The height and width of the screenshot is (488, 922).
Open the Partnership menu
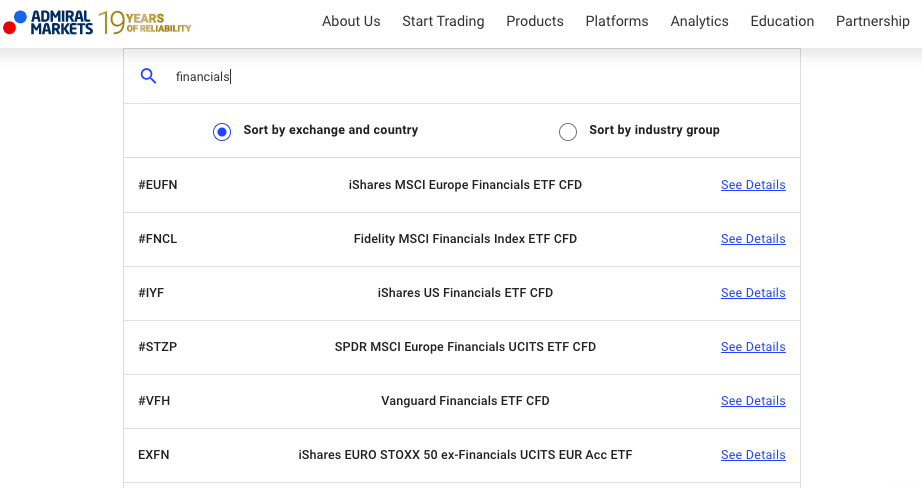(873, 21)
